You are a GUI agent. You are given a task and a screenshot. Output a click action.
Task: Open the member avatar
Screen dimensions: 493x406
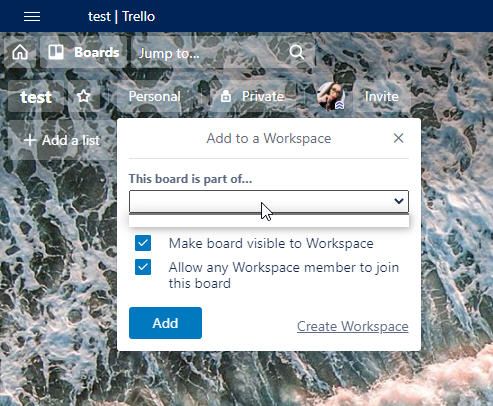point(331,96)
